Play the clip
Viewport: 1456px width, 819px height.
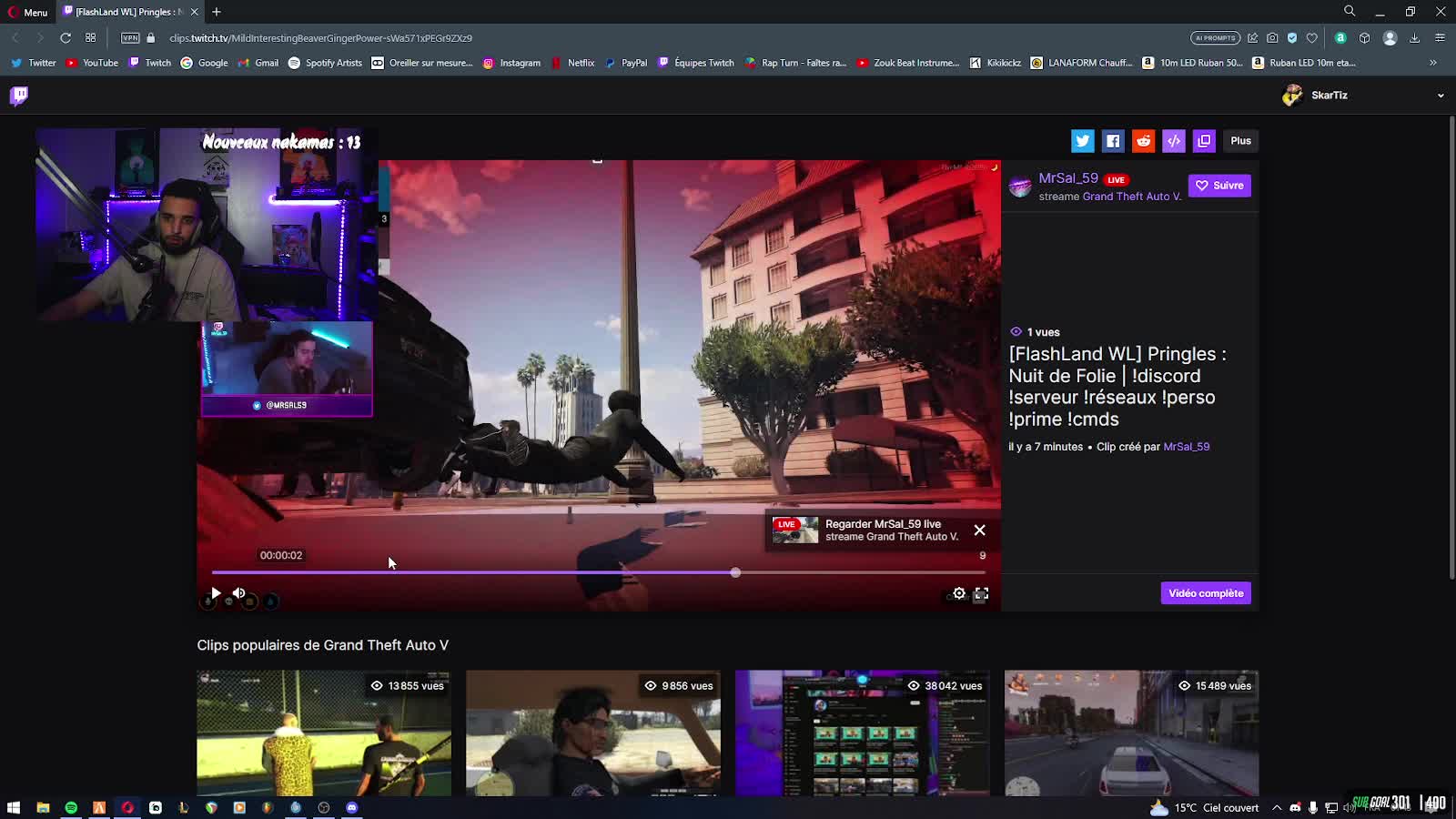pyautogui.click(x=216, y=593)
